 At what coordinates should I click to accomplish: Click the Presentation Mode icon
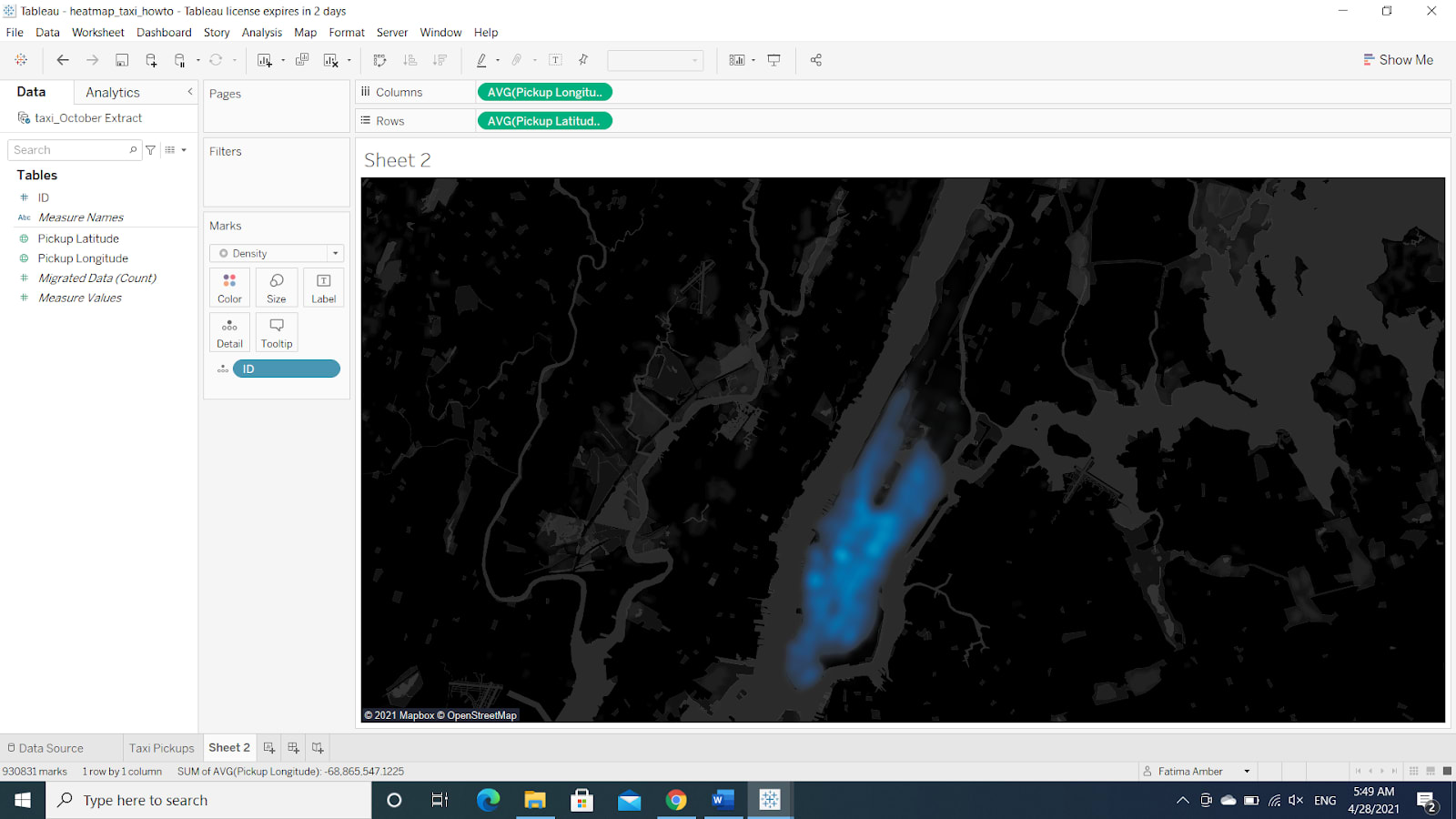(773, 60)
